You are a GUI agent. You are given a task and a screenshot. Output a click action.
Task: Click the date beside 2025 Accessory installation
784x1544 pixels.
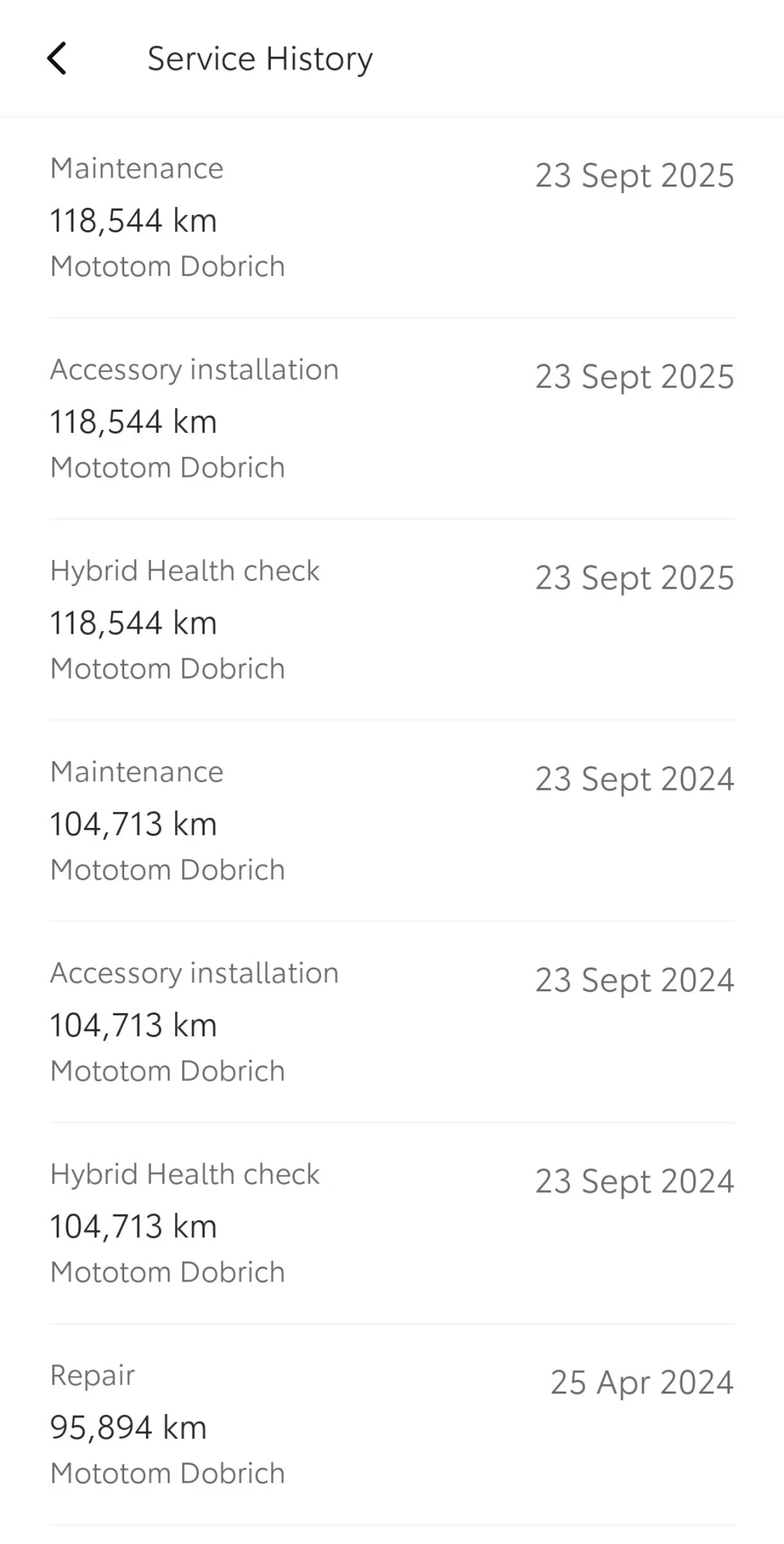[634, 377]
